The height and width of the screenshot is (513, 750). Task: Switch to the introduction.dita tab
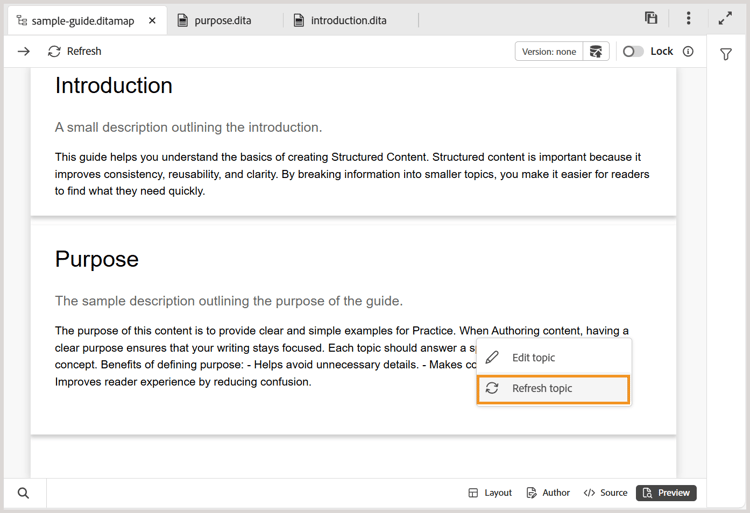coord(344,20)
